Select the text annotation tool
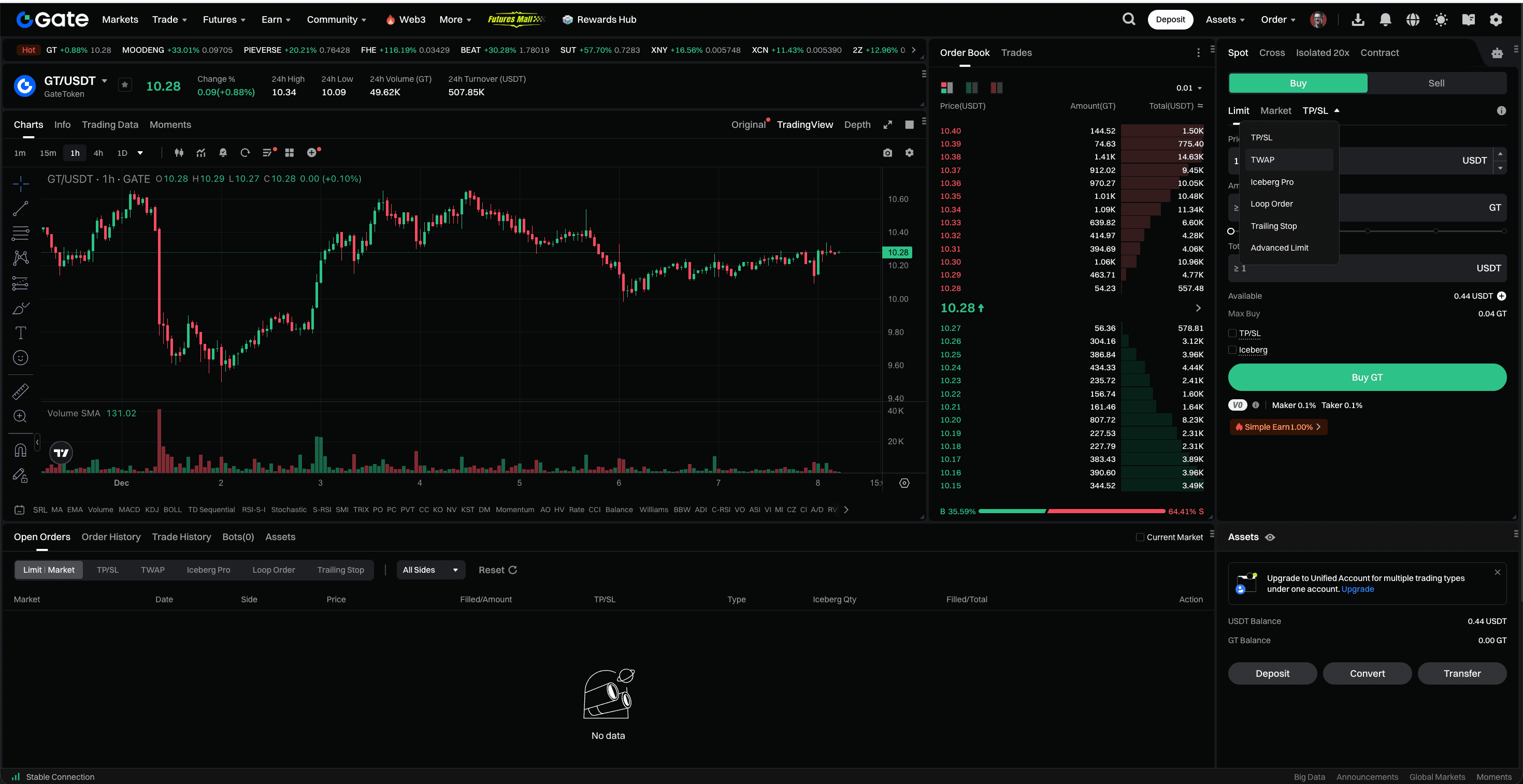1523x784 pixels. 21,332
